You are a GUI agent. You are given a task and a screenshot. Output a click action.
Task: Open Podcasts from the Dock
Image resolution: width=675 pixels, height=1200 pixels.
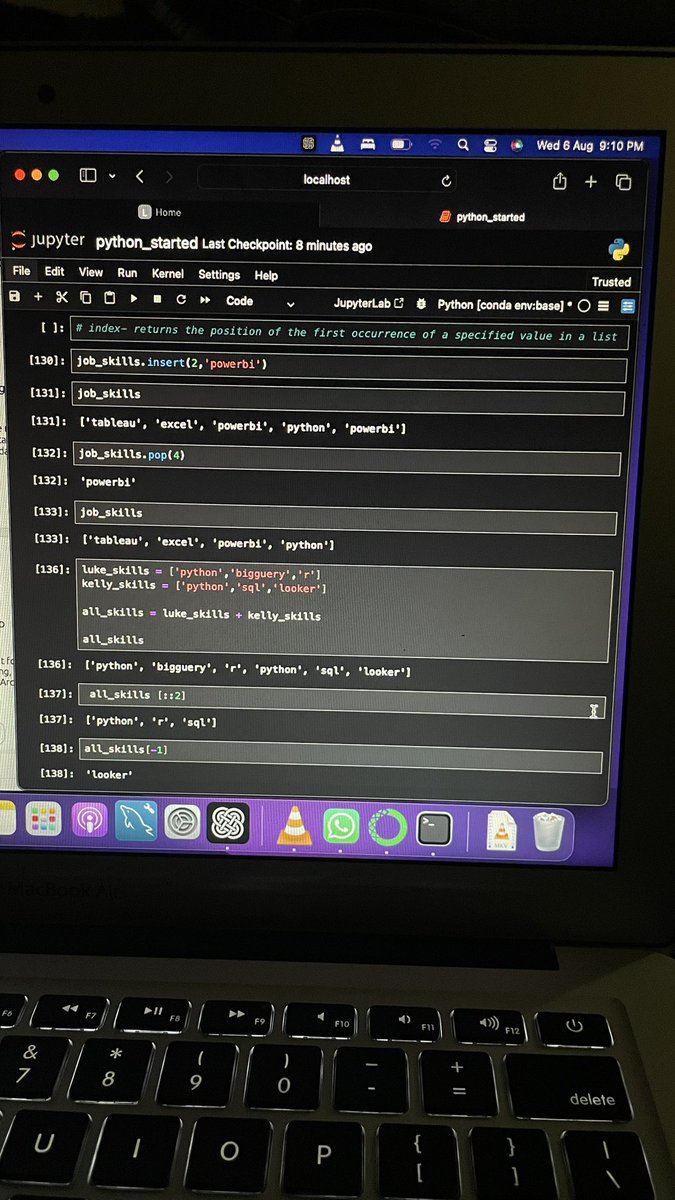pyautogui.click(x=90, y=821)
